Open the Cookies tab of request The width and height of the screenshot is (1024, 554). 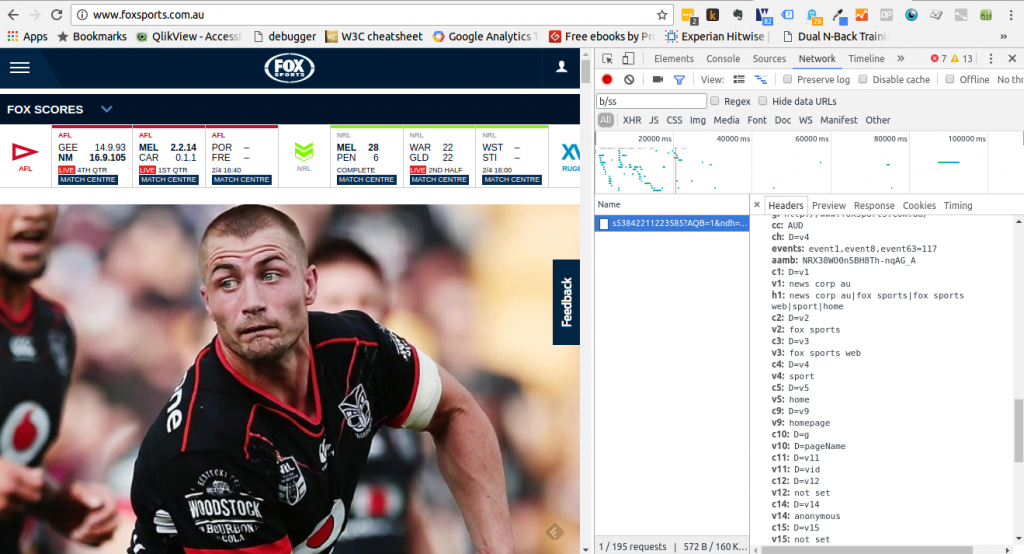tap(919, 205)
